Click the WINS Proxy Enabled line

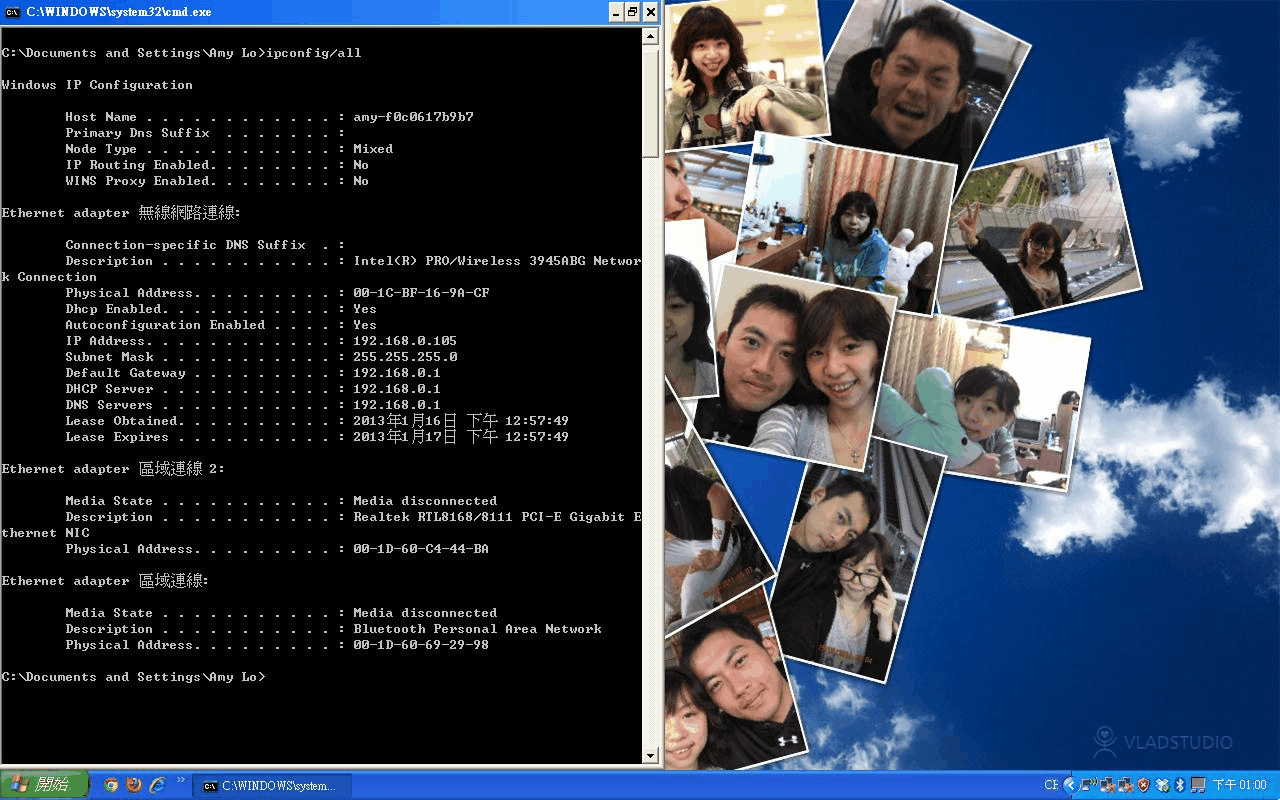tap(217, 181)
